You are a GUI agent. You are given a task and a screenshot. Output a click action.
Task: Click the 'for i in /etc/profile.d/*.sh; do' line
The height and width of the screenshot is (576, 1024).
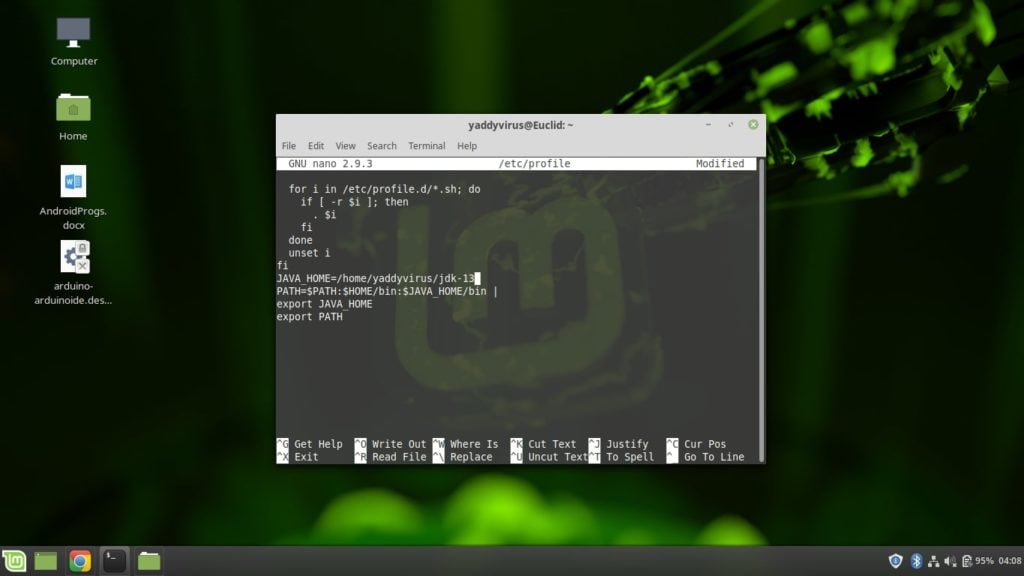(x=385, y=189)
